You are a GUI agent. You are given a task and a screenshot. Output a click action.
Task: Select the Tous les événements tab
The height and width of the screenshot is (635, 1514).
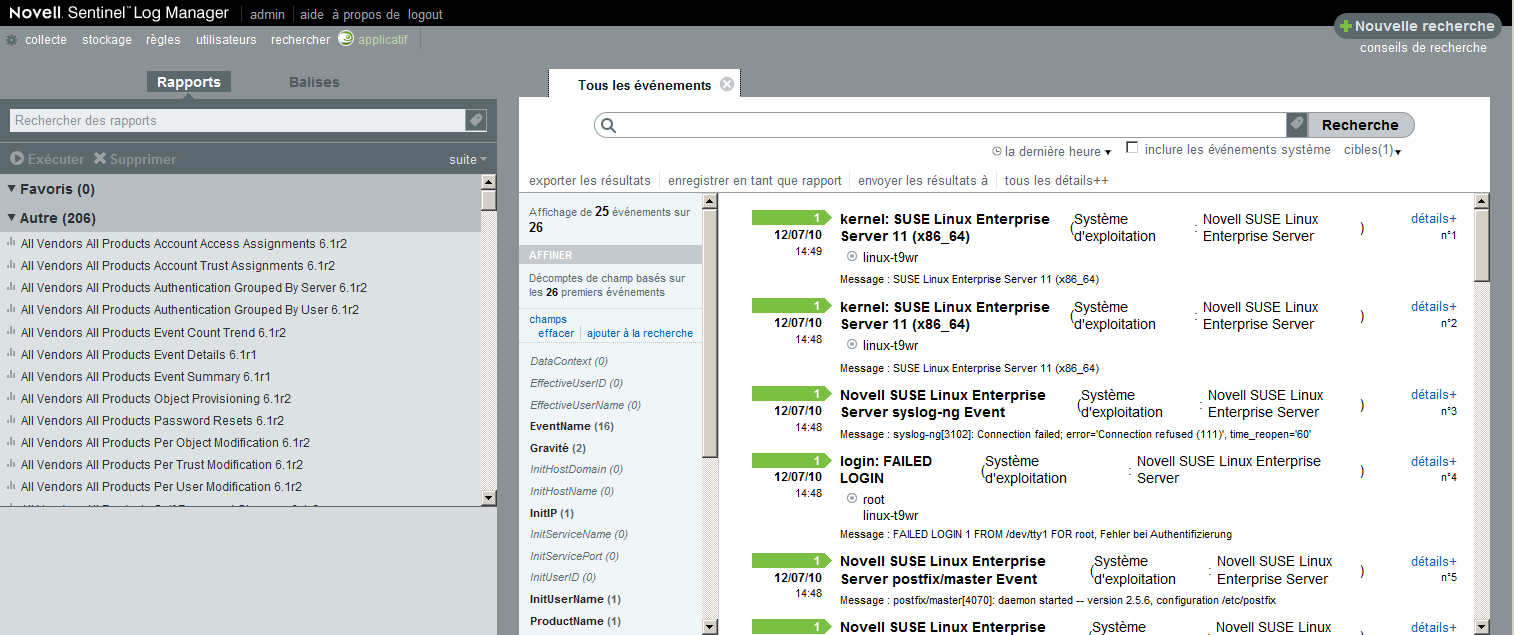pyautogui.click(x=644, y=85)
